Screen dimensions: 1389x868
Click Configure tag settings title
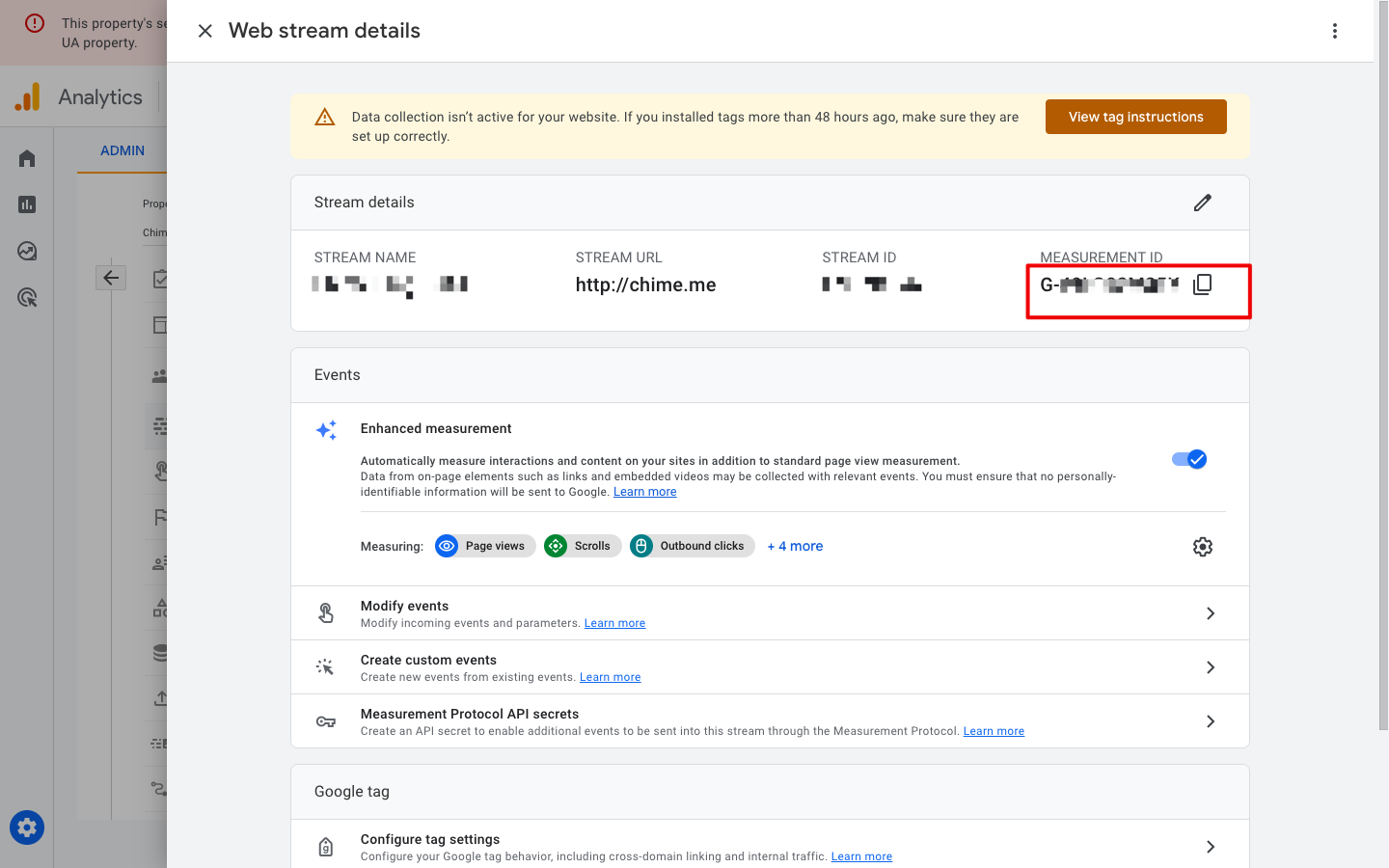coord(430,839)
